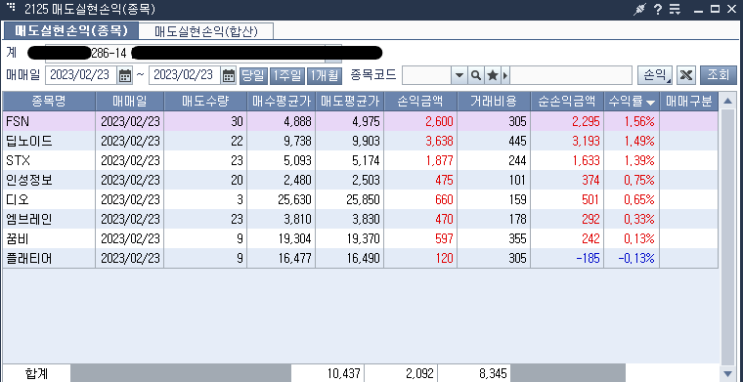
Task: Expand the stock code dropdown arrow
Action: click(459, 75)
